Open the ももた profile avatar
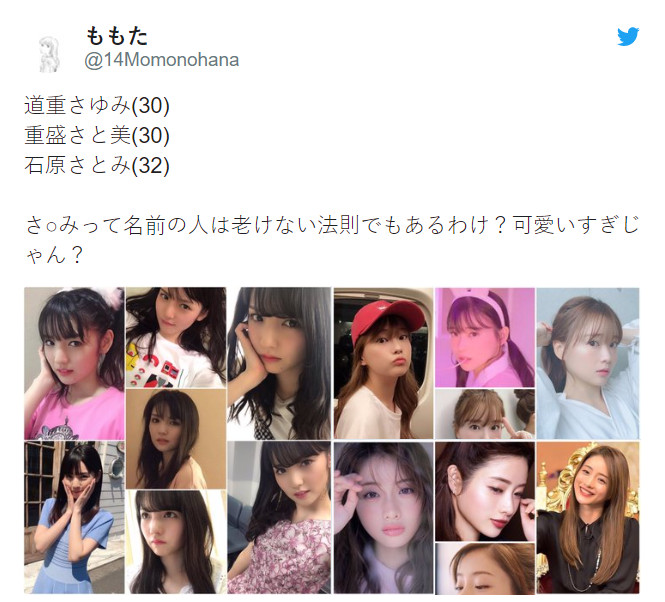The width and height of the screenshot is (665, 602). coord(50,54)
